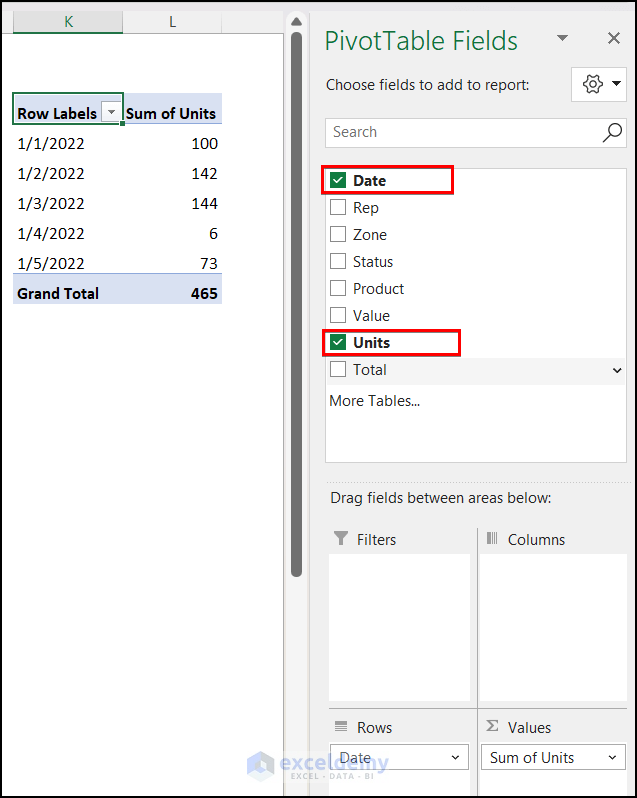Close the PivotTable Fields pane
This screenshot has width=637, height=798.
point(614,38)
